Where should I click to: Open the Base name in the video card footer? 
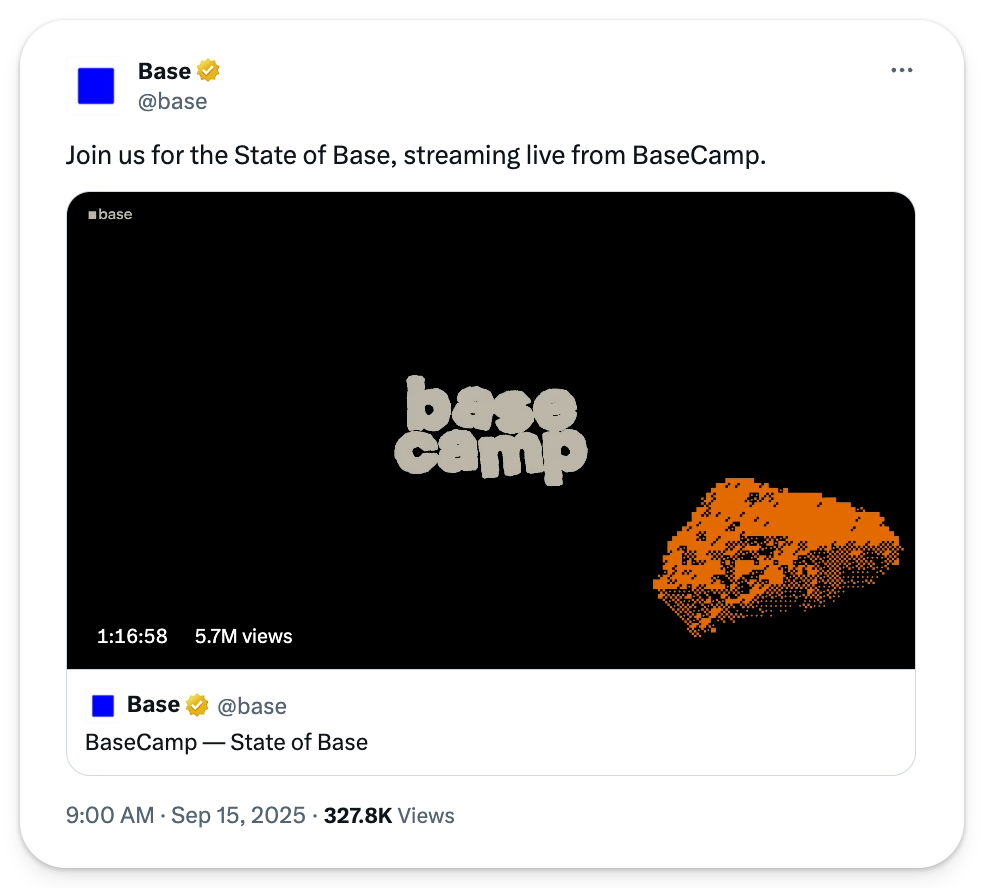click(153, 705)
